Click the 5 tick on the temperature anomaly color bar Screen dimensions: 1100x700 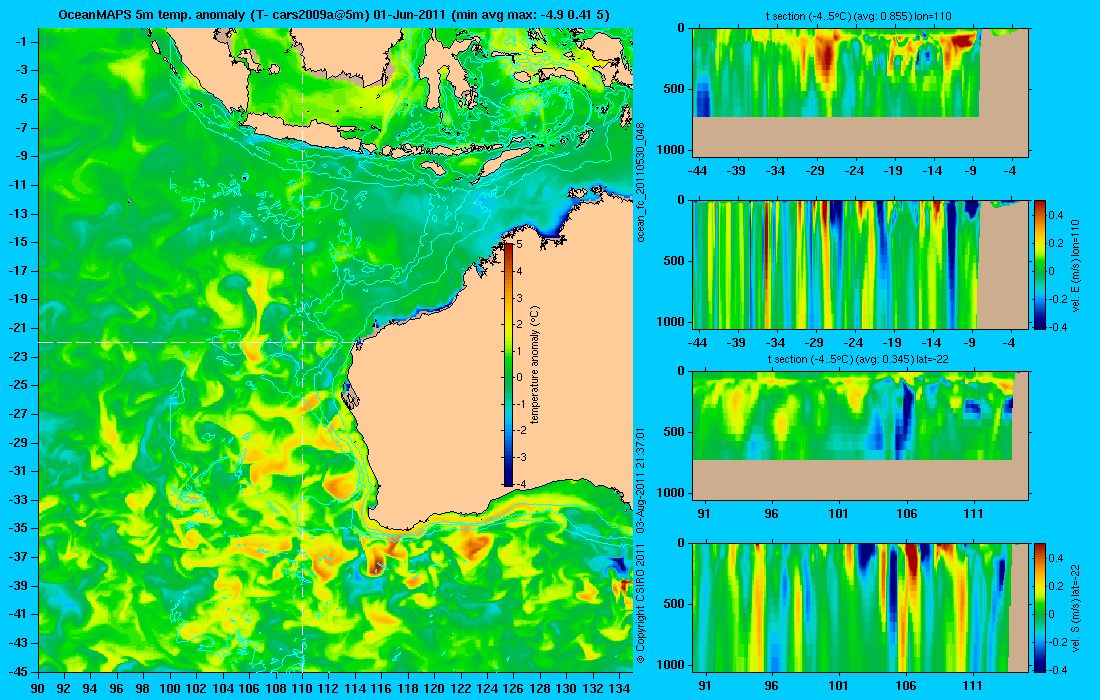[x=519, y=245]
